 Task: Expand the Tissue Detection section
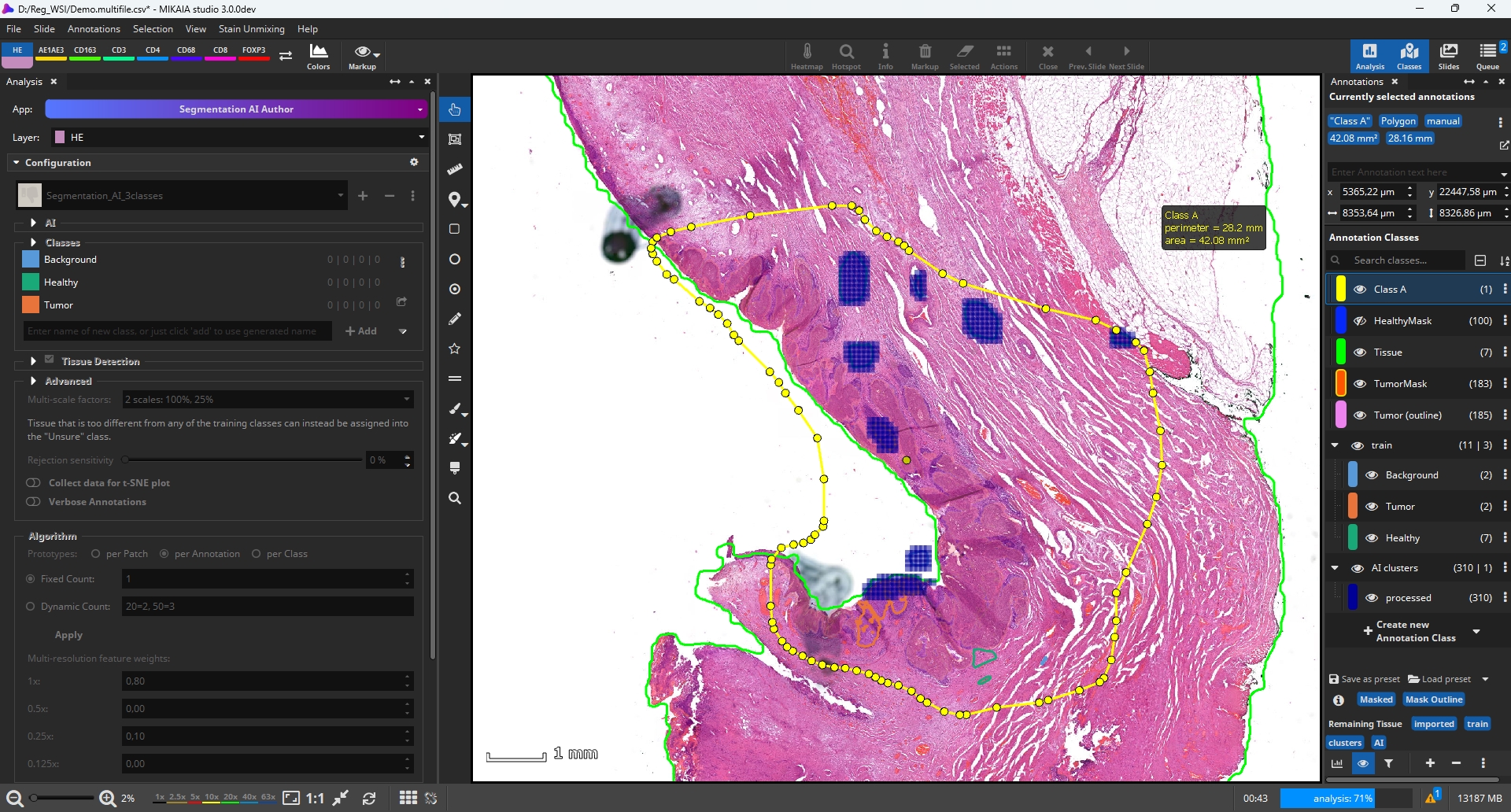[x=33, y=361]
